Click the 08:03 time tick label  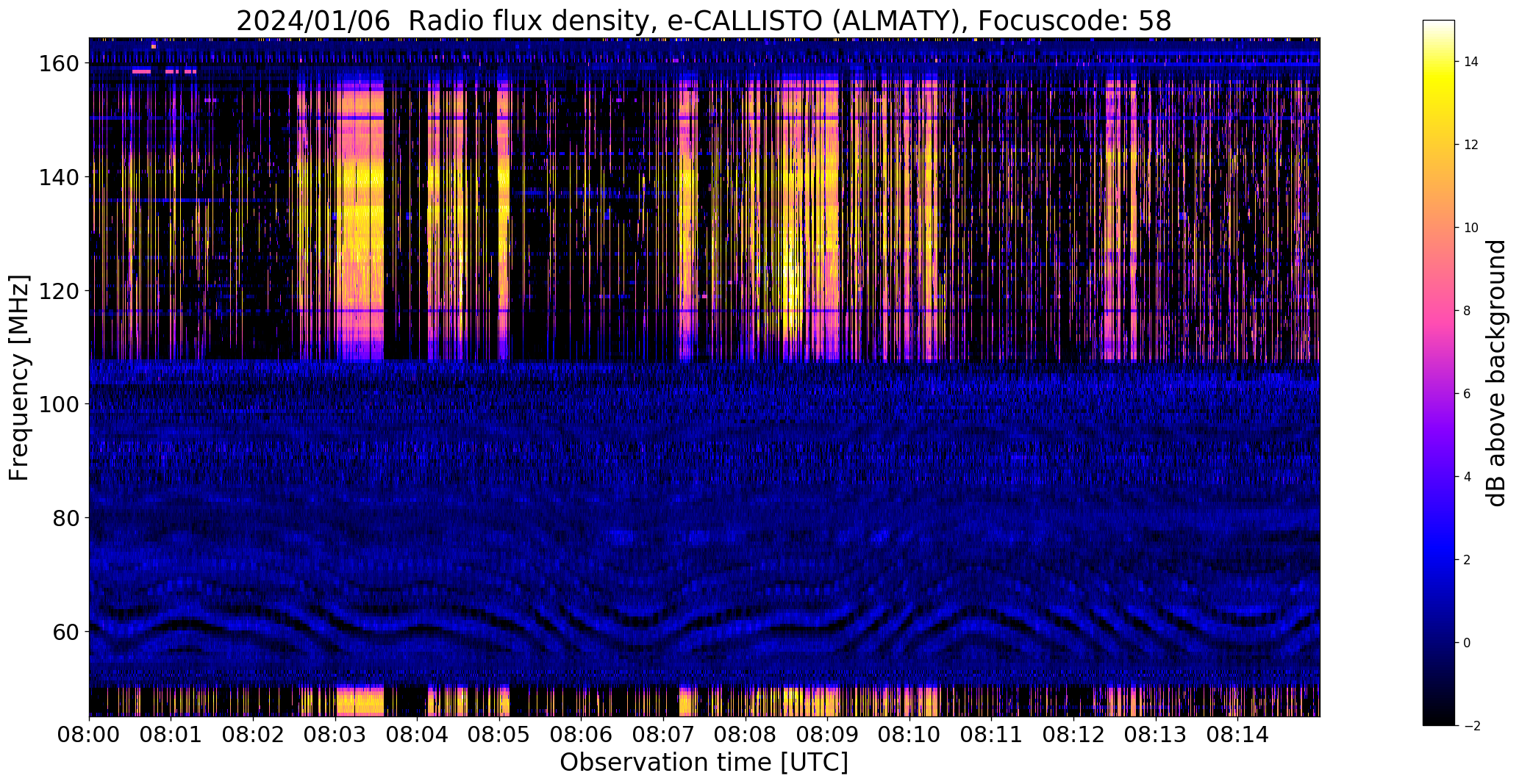click(335, 734)
